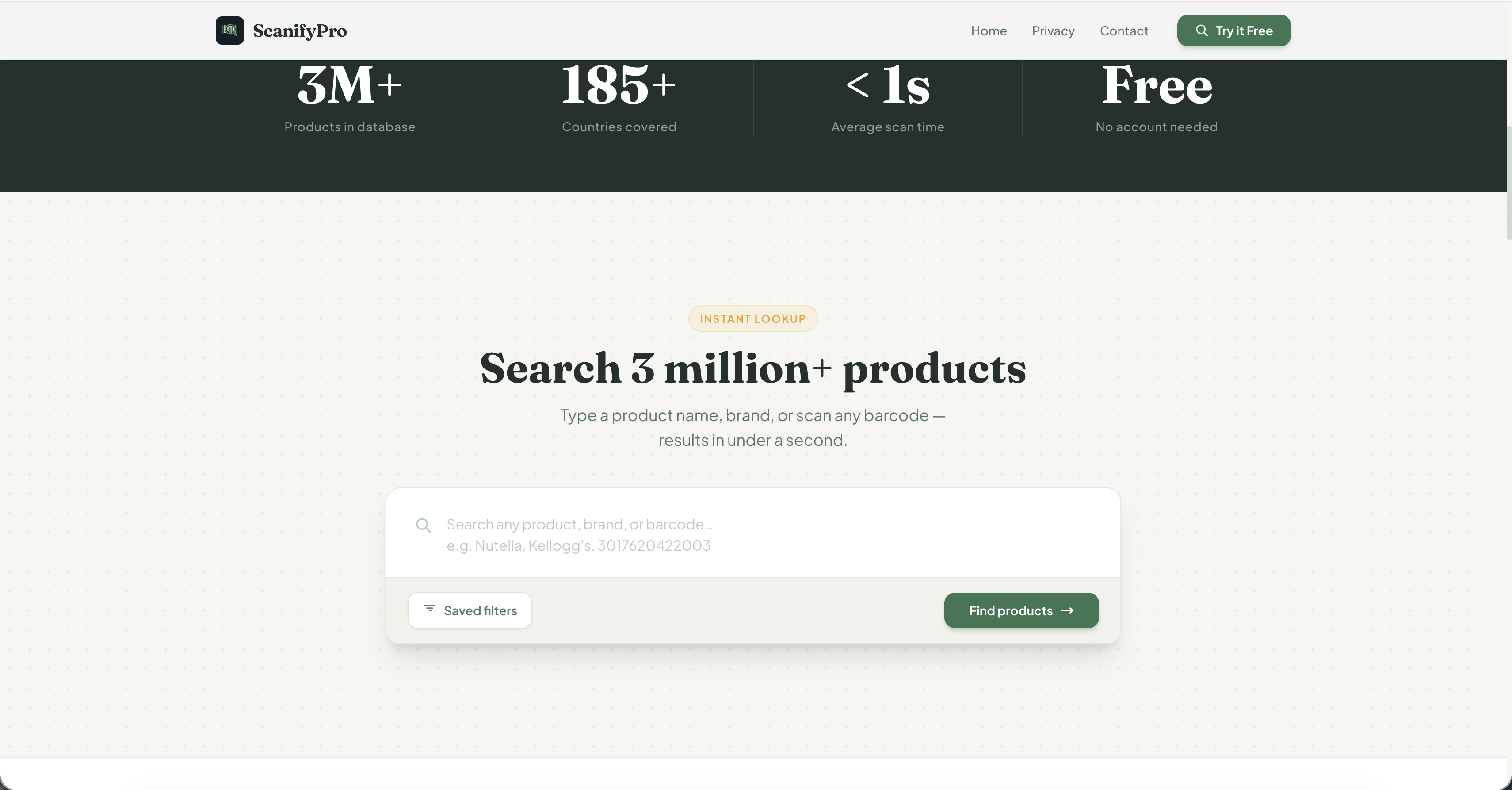Click the magnifier icon in Try it Free

tap(1202, 30)
